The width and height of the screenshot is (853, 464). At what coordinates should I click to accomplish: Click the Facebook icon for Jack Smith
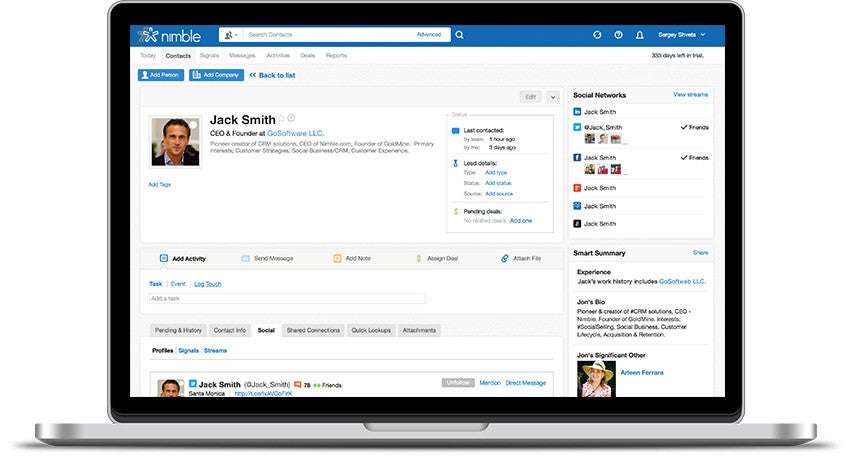tap(577, 158)
